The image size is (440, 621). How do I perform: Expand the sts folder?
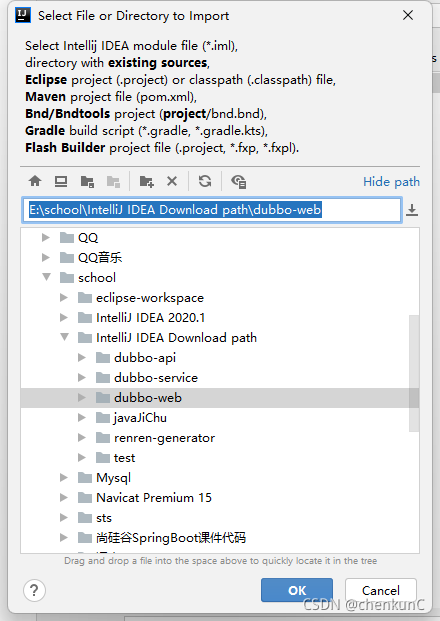click(64, 518)
